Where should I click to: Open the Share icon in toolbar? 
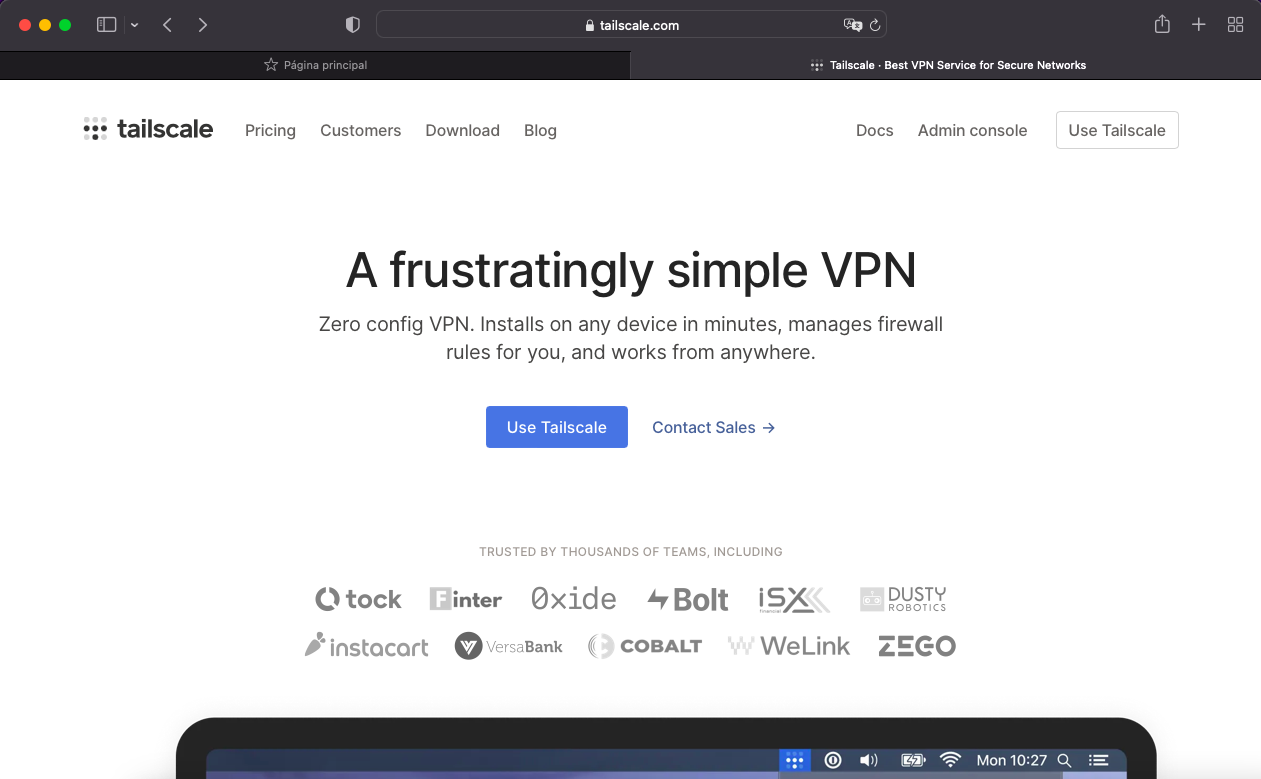[x=1162, y=25]
